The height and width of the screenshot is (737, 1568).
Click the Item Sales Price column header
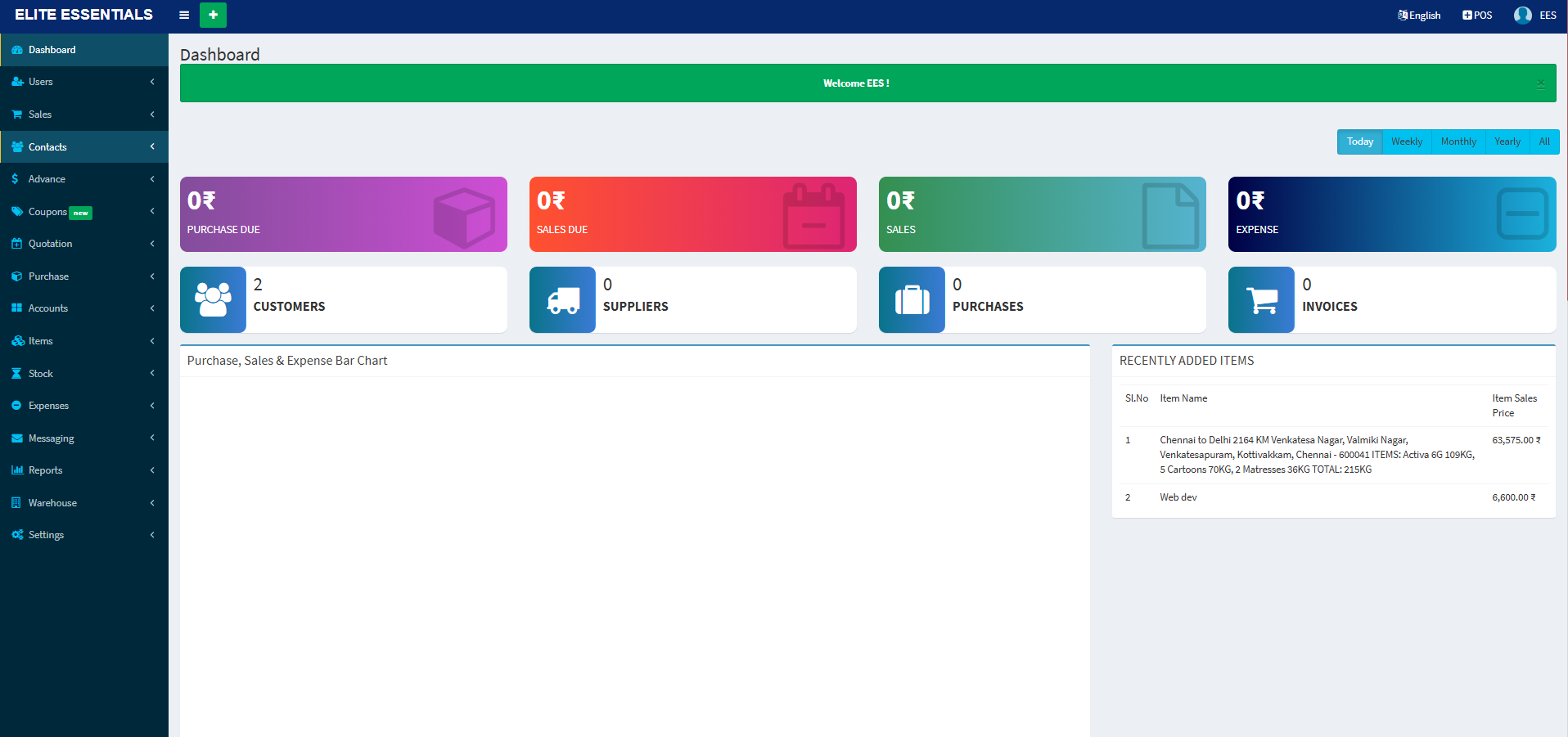(1515, 406)
